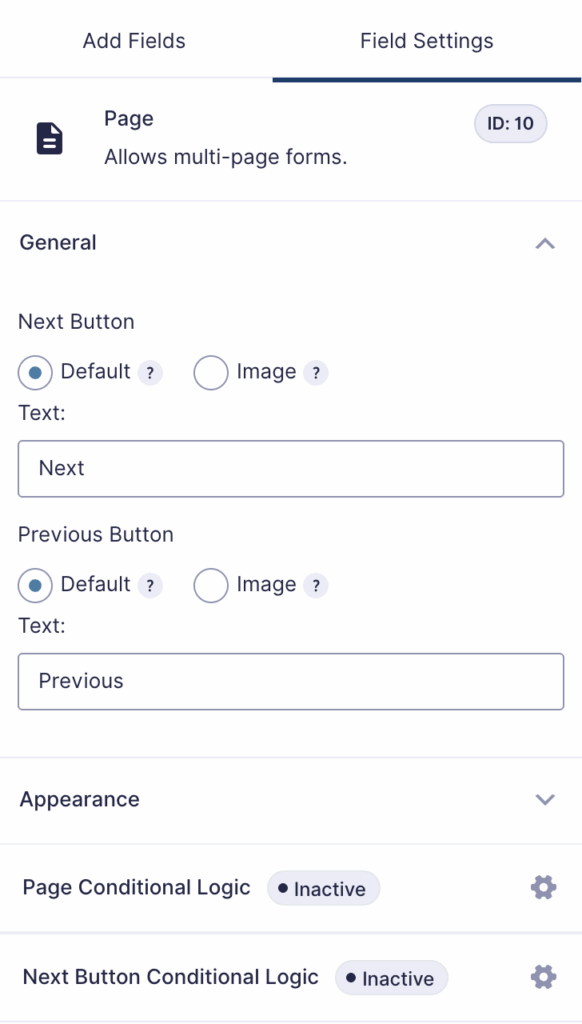Collapse the General section

tap(545, 242)
